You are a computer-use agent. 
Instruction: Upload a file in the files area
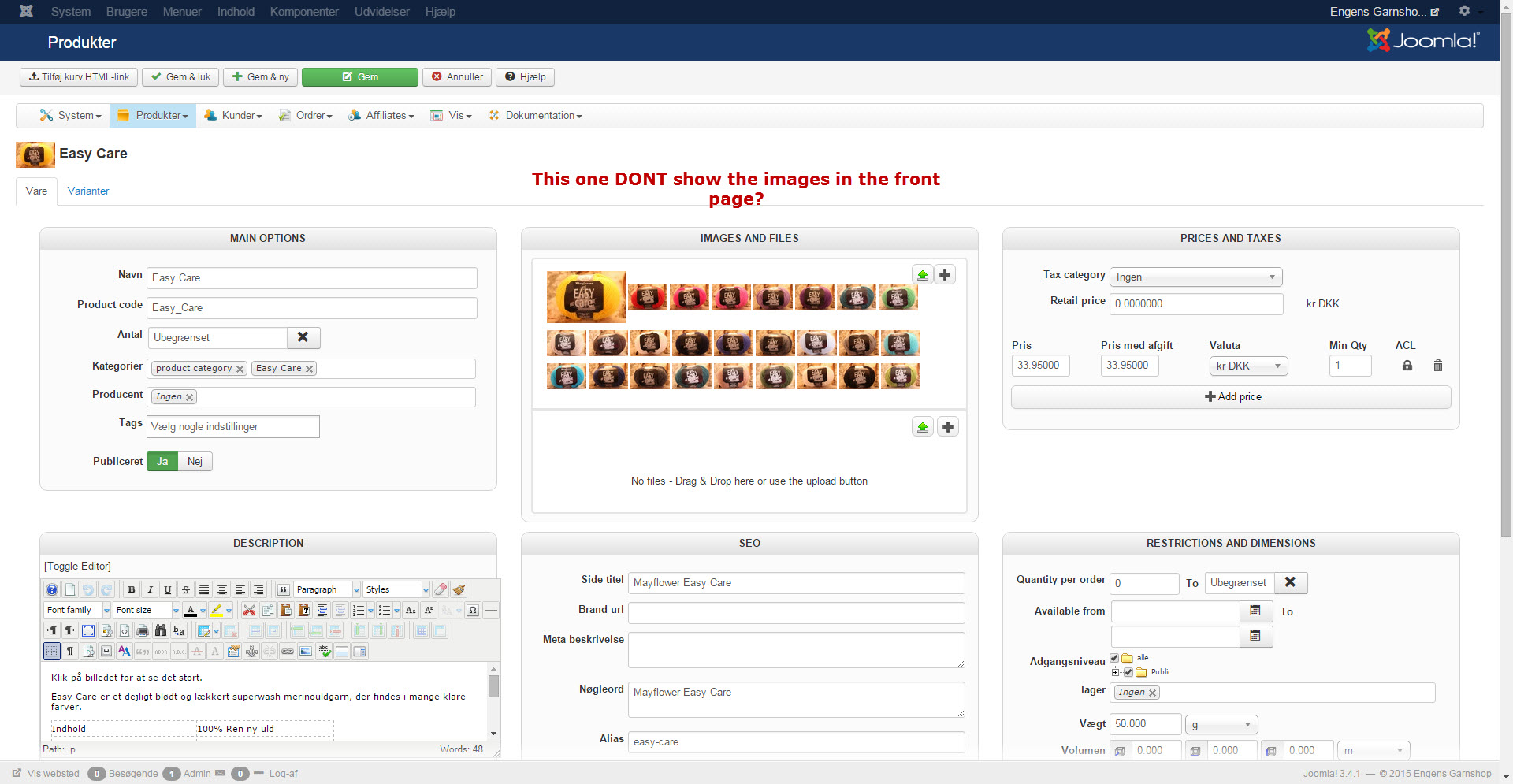click(x=923, y=427)
